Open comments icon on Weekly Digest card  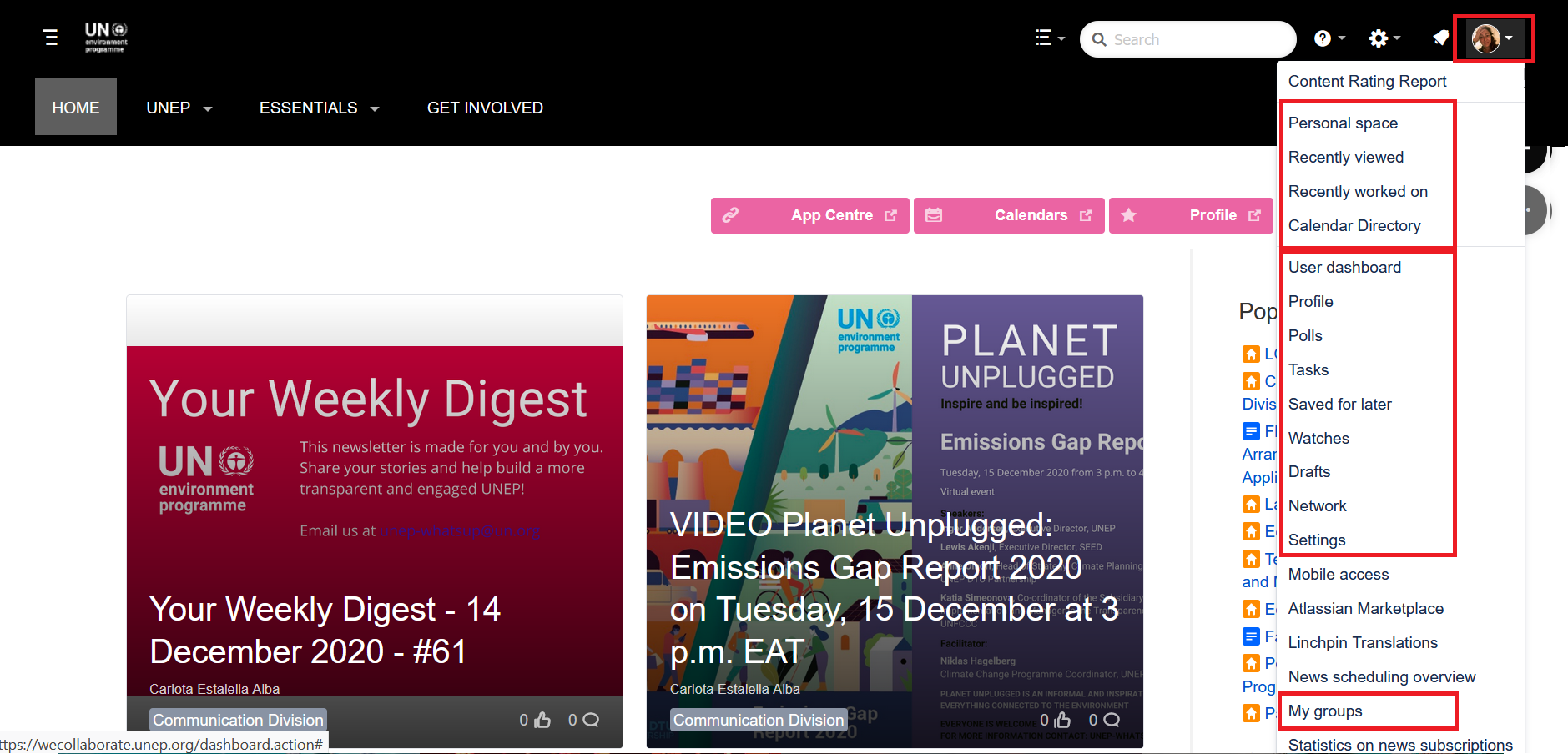591,720
